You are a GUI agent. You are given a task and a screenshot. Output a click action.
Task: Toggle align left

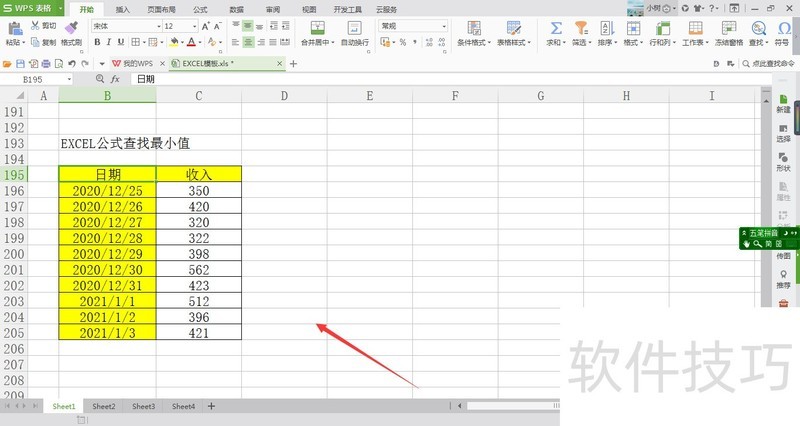coord(235,42)
